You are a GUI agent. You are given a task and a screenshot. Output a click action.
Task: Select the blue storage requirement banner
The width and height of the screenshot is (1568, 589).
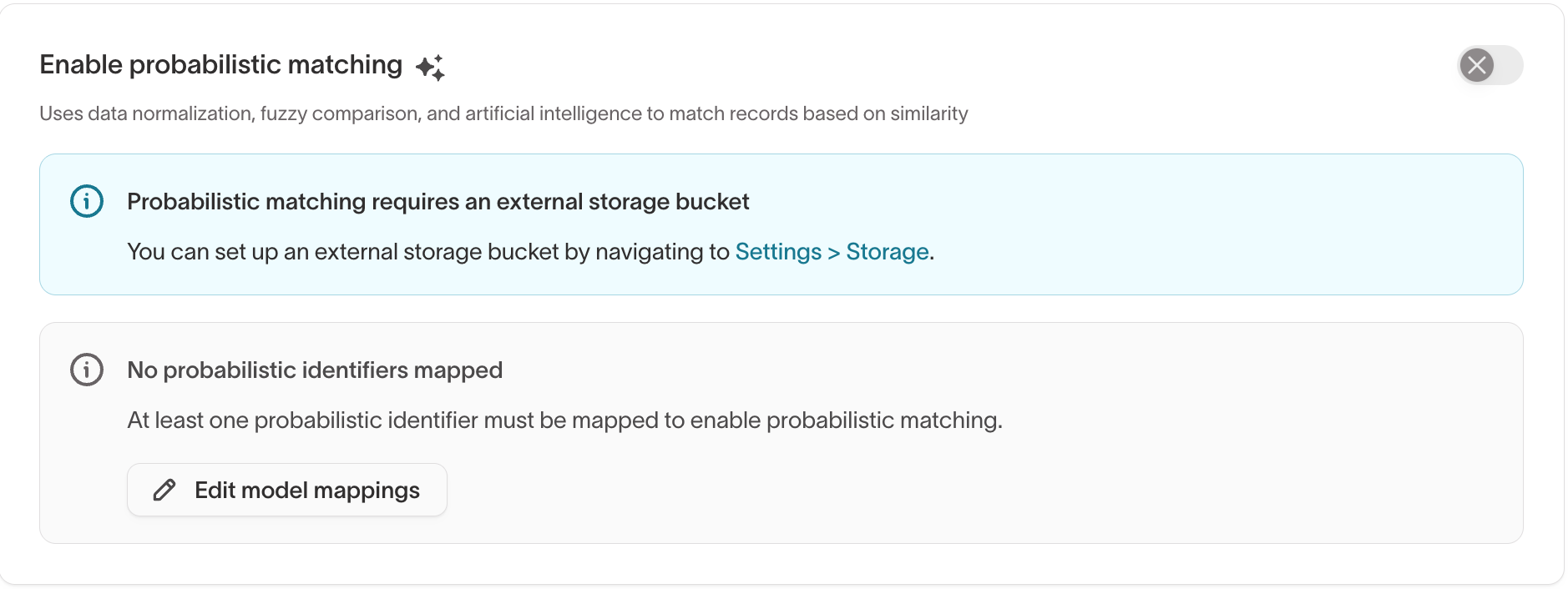tap(781, 224)
